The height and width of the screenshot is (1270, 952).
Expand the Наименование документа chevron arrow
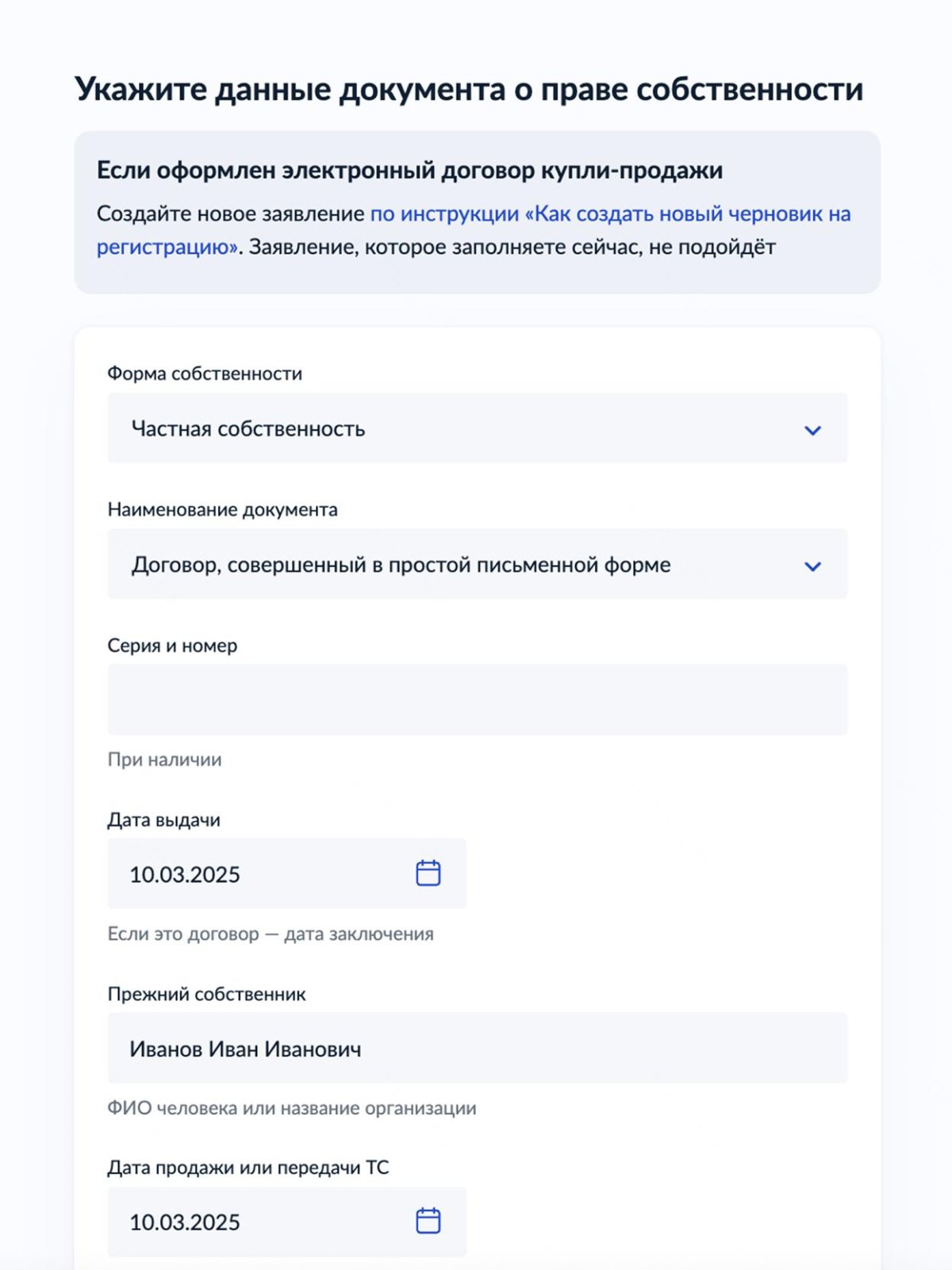point(812,566)
